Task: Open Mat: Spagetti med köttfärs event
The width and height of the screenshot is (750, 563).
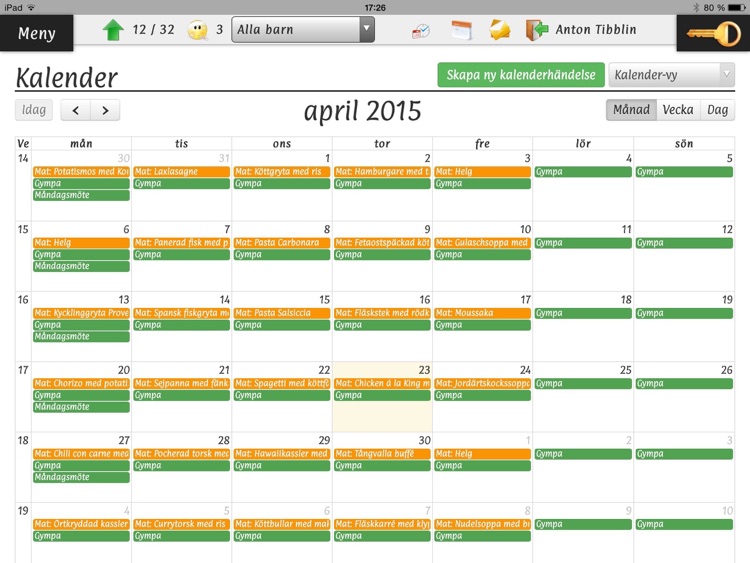Action: click(282, 383)
